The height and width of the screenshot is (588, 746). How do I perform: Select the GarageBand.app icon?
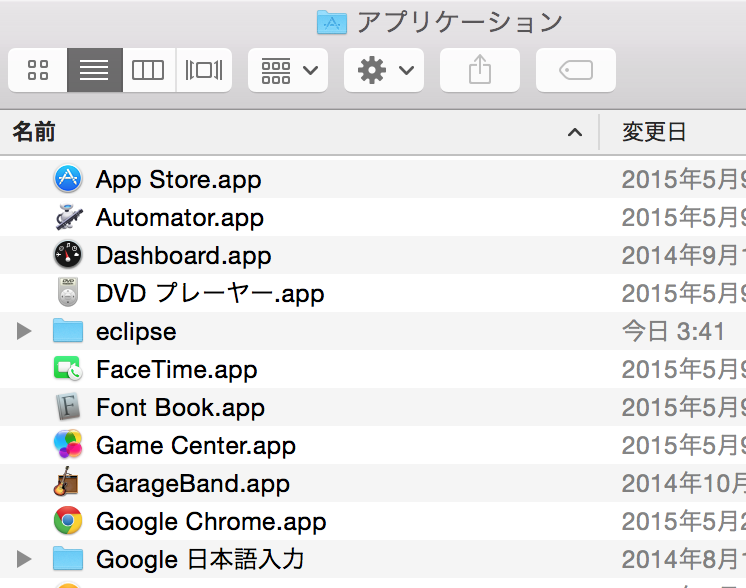pyautogui.click(x=66, y=482)
